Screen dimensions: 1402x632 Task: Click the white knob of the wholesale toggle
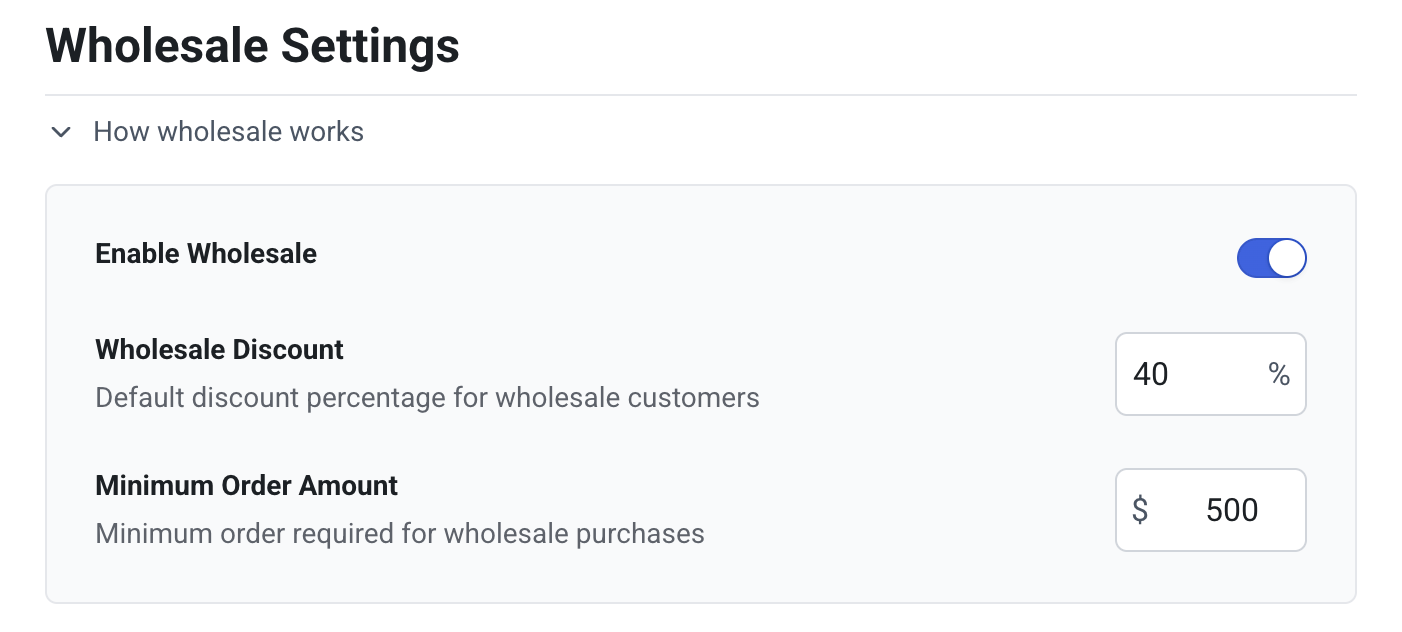click(x=1287, y=258)
